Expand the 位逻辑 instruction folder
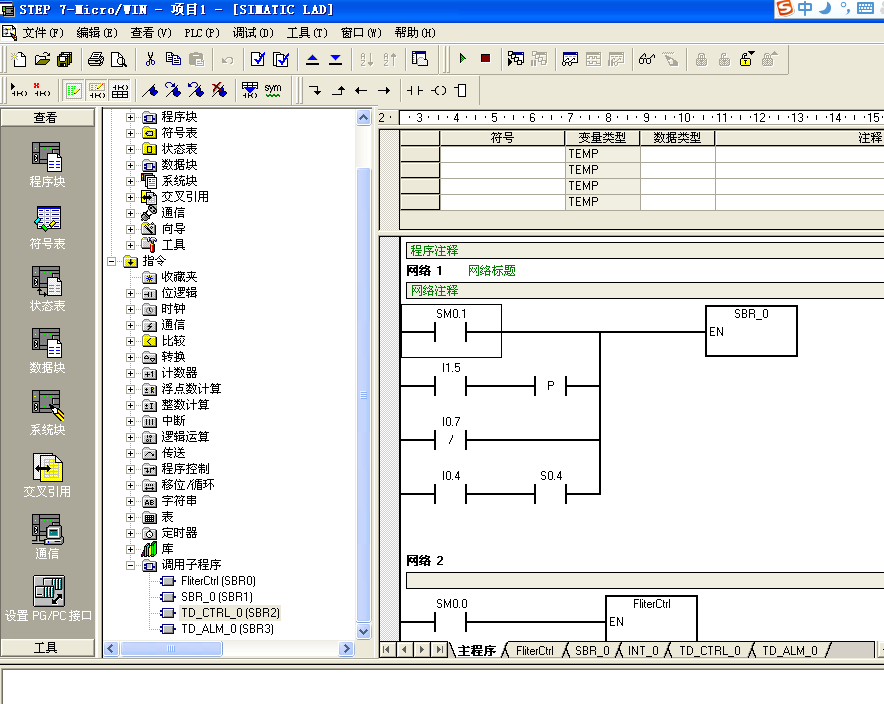Viewport: 884px width, 704px height. pyautogui.click(x=130, y=293)
